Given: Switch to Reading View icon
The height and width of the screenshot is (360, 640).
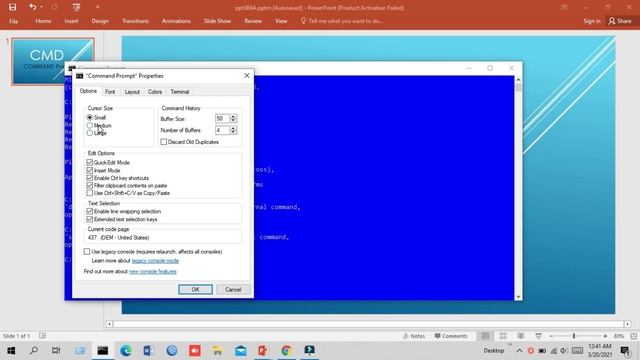Looking at the screenshot, I should tap(521, 336).
